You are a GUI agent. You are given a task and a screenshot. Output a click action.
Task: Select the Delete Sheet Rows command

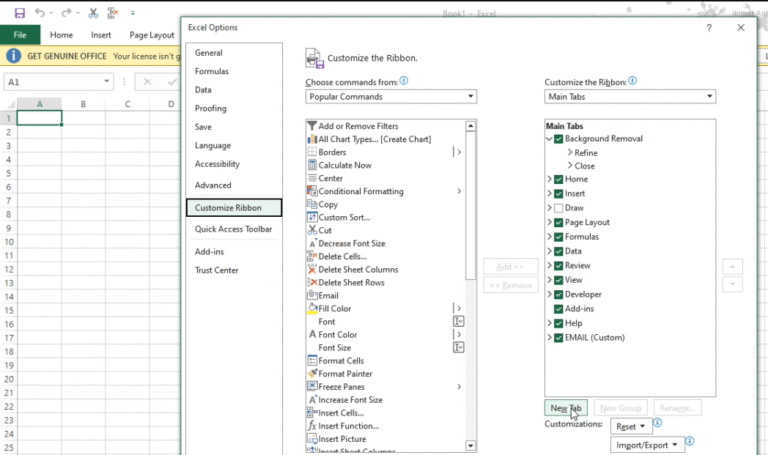(x=385, y=283)
